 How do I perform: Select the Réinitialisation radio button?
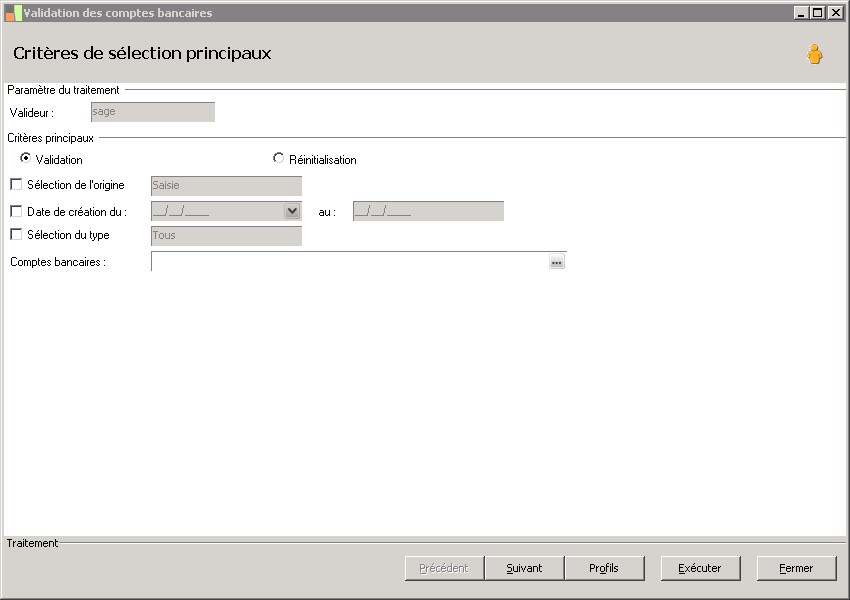[x=278, y=158]
